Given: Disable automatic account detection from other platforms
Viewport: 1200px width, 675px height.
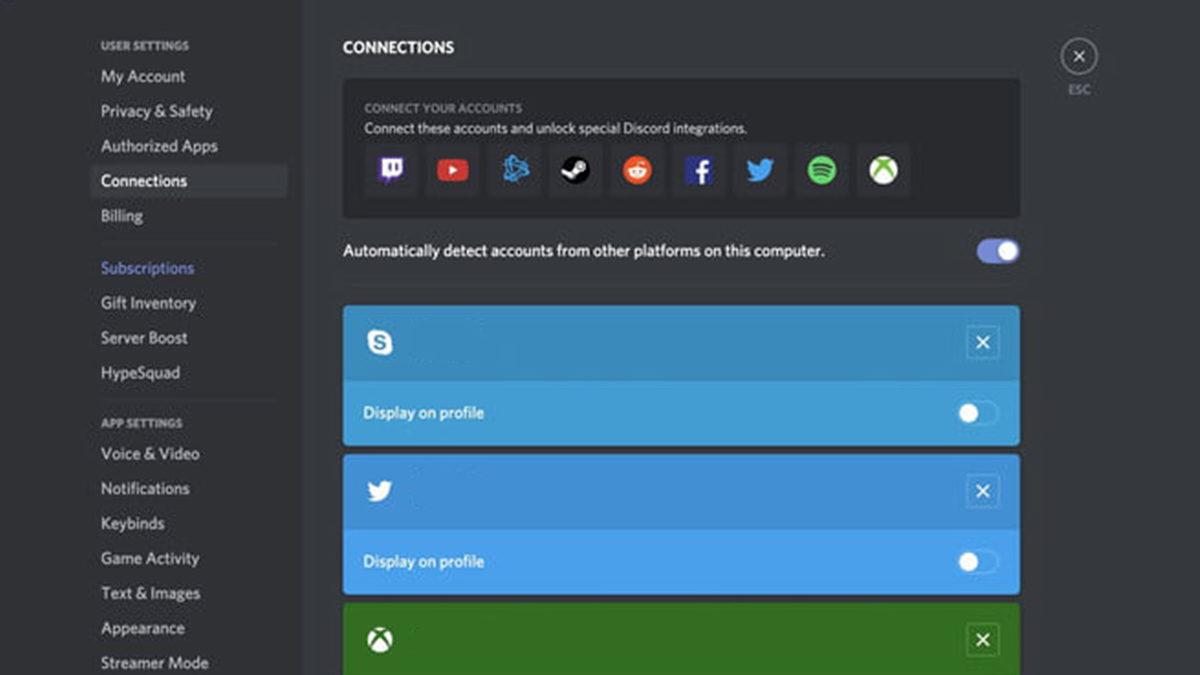Looking at the screenshot, I should (996, 251).
